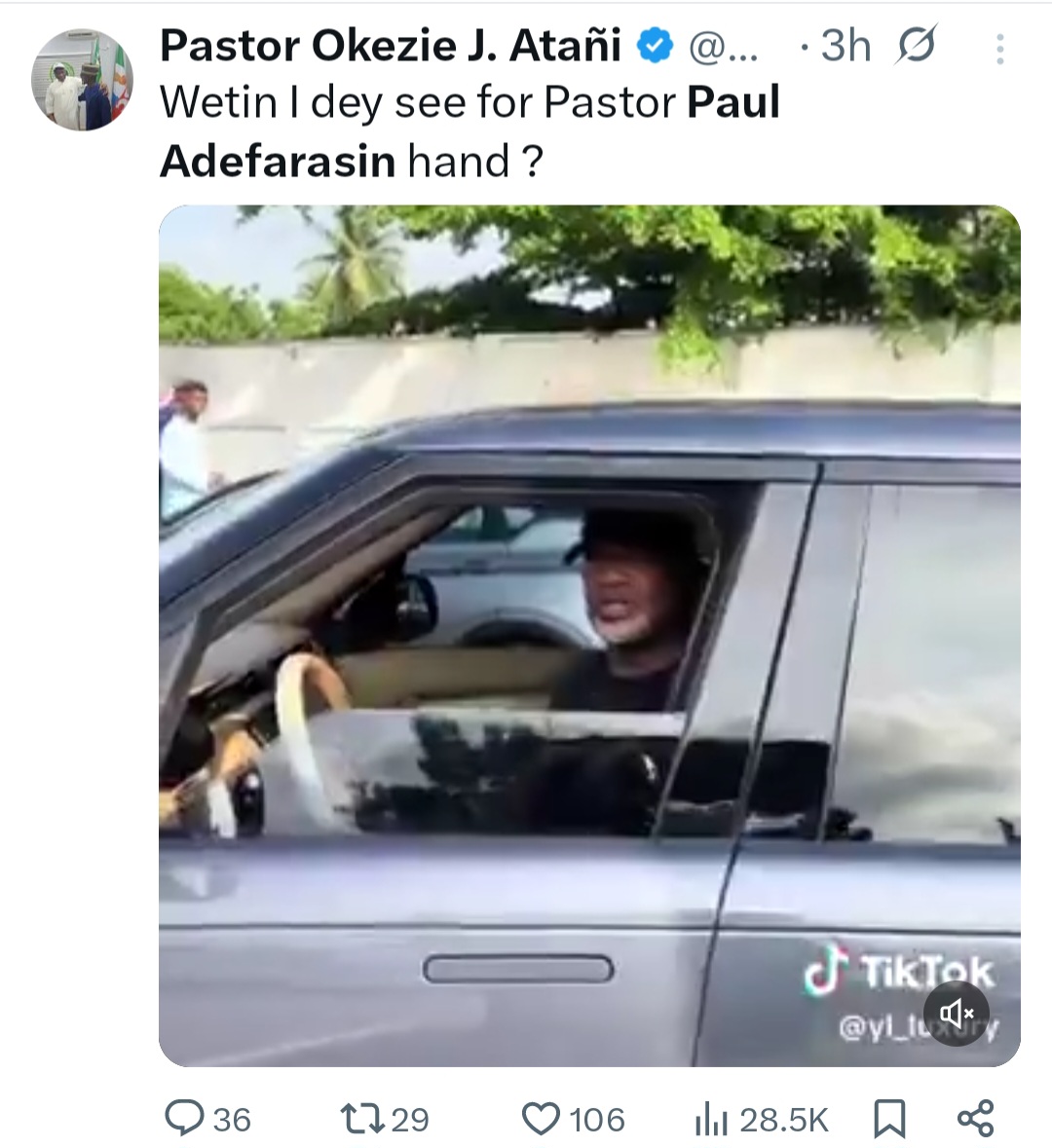Click the Grok slashed-circle icon

click(916, 46)
